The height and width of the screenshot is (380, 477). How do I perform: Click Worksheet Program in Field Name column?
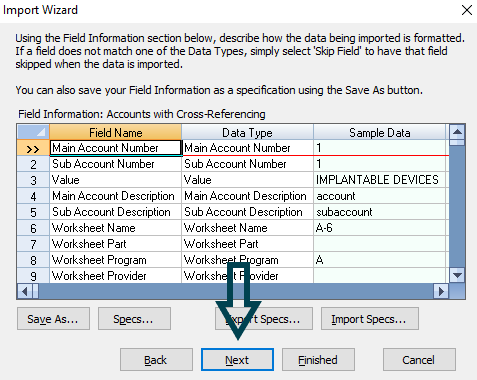(115, 260)
